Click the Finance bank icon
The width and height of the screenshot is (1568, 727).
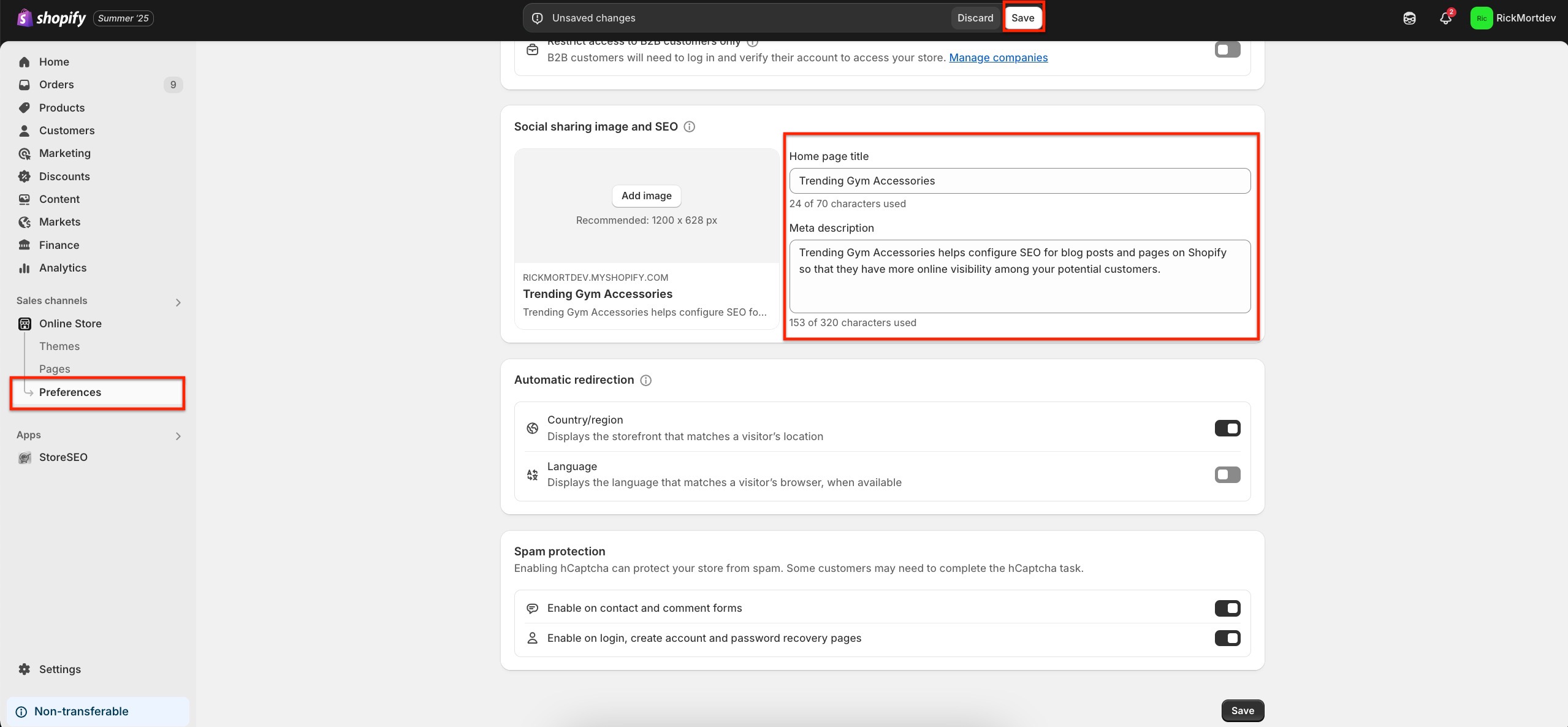point(25,245)
